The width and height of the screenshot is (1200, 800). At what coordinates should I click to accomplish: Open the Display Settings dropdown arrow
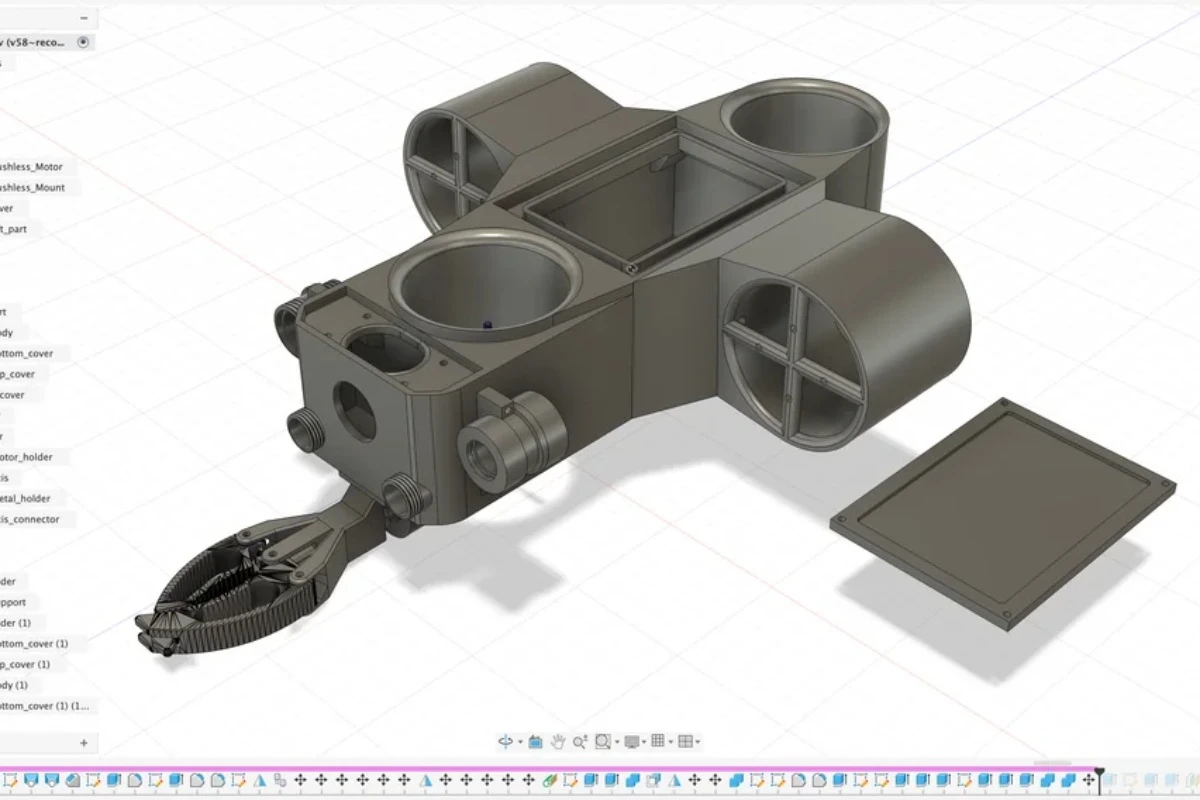[x=643, y=742]
